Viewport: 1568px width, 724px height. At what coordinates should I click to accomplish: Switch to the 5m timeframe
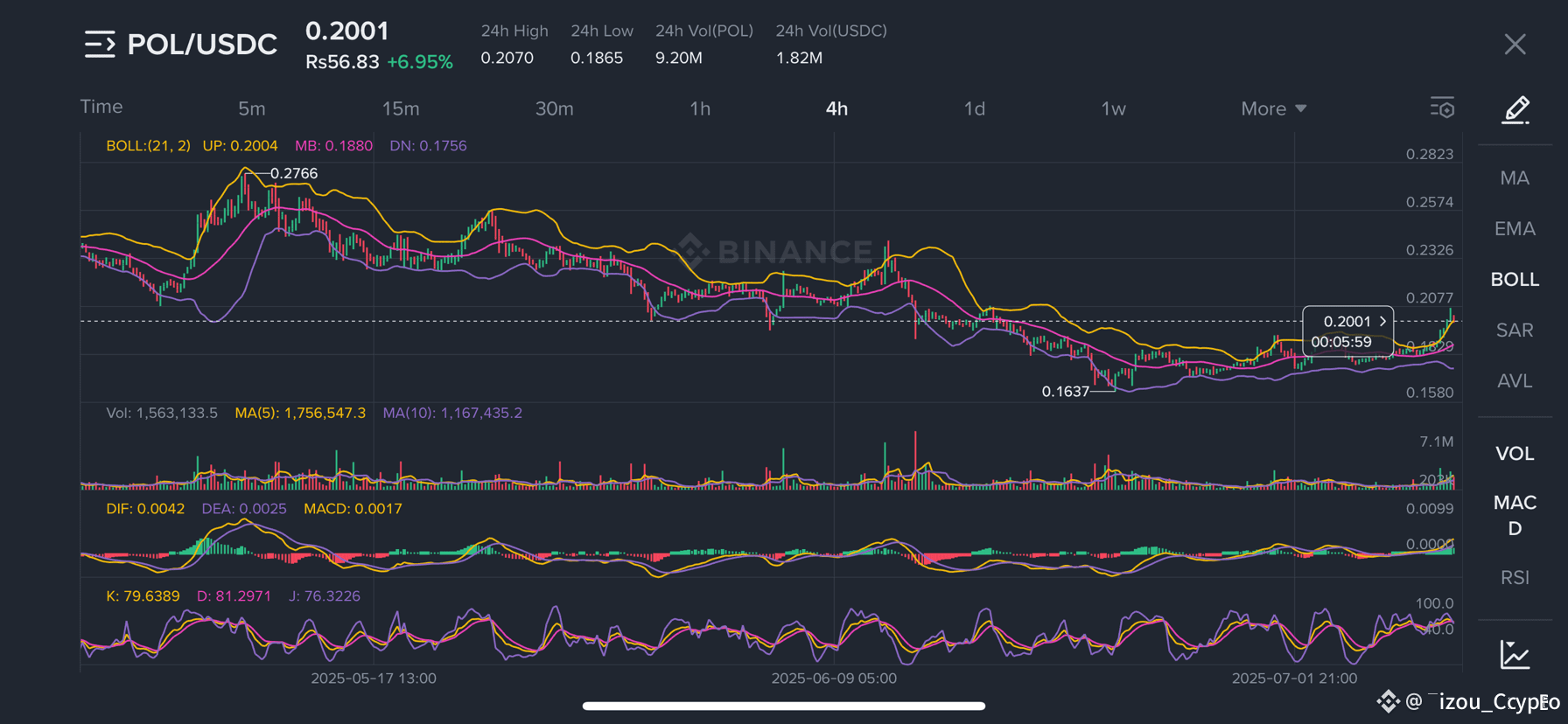252,108
